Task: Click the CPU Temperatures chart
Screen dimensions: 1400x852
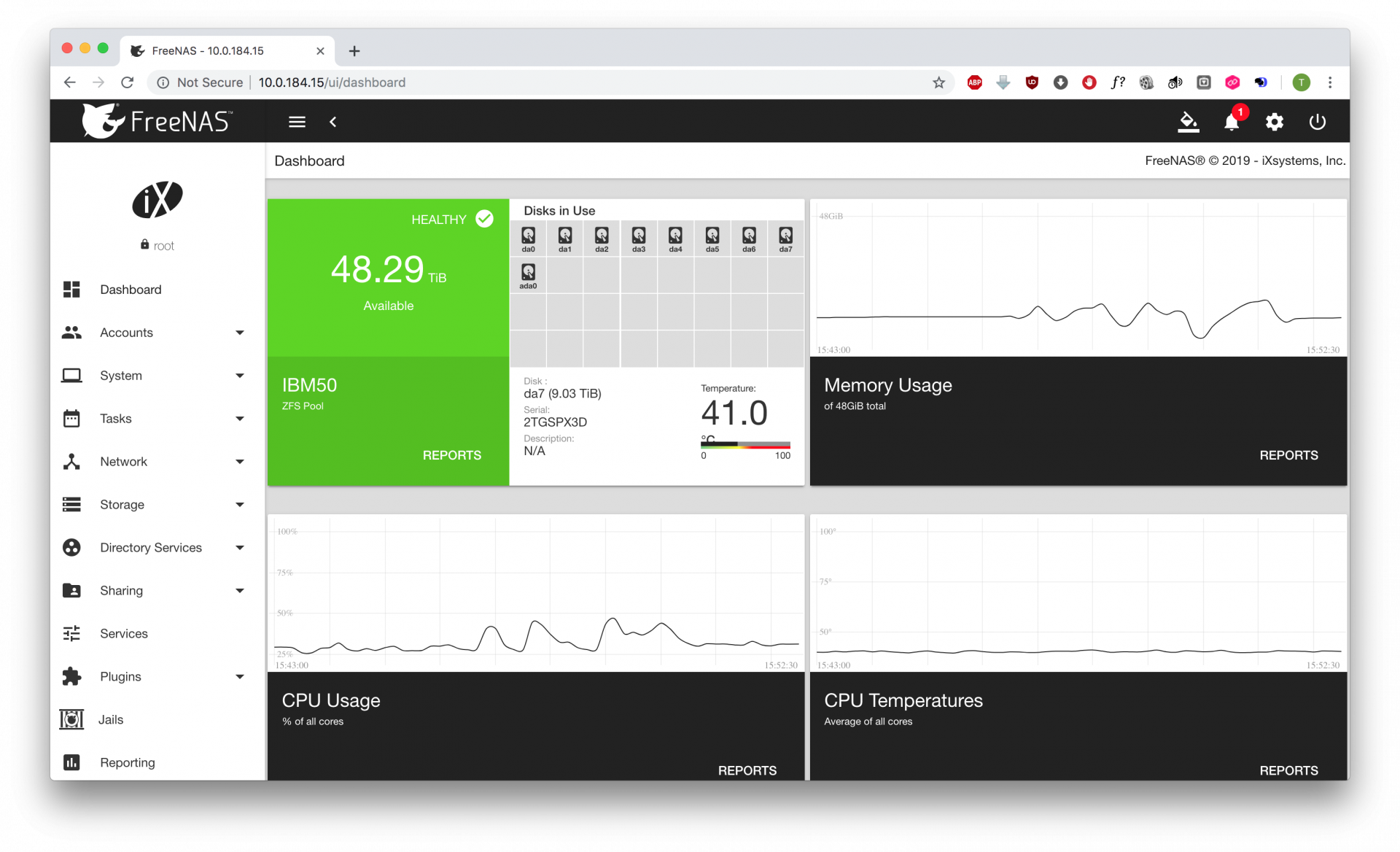Action: (1078, 593)
